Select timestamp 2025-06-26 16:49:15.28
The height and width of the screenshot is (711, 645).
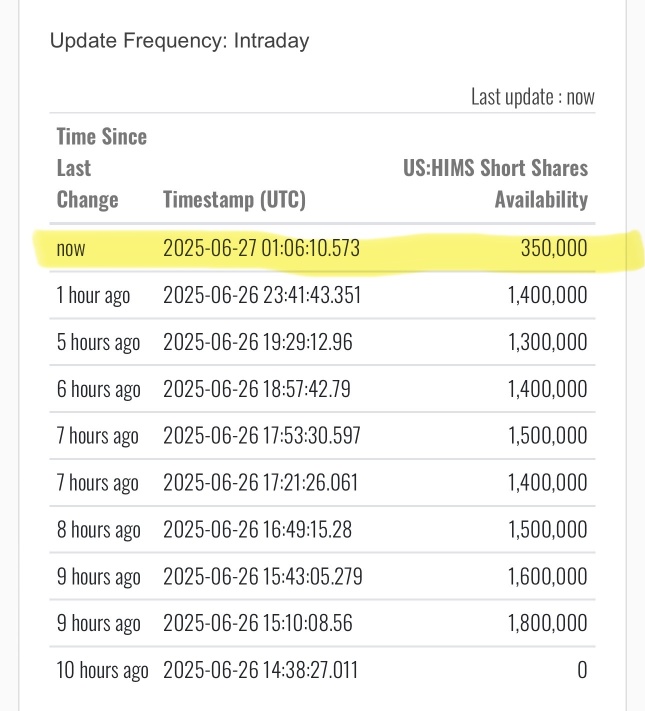(257, 530)
